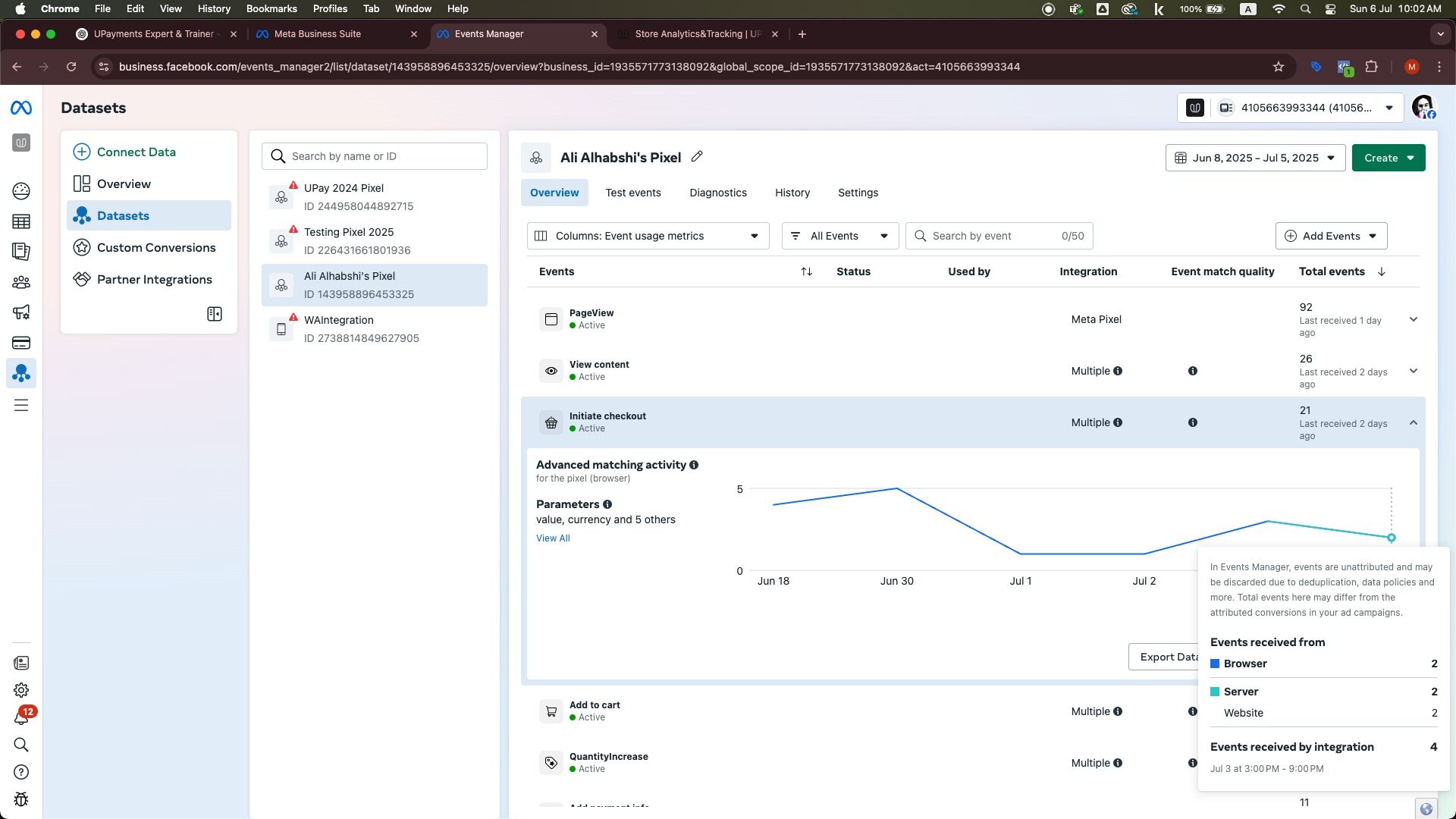This screenshot has width=1456, height=819.
Task: Open Settings gear in left rail
Action: [x=21, y=690]
